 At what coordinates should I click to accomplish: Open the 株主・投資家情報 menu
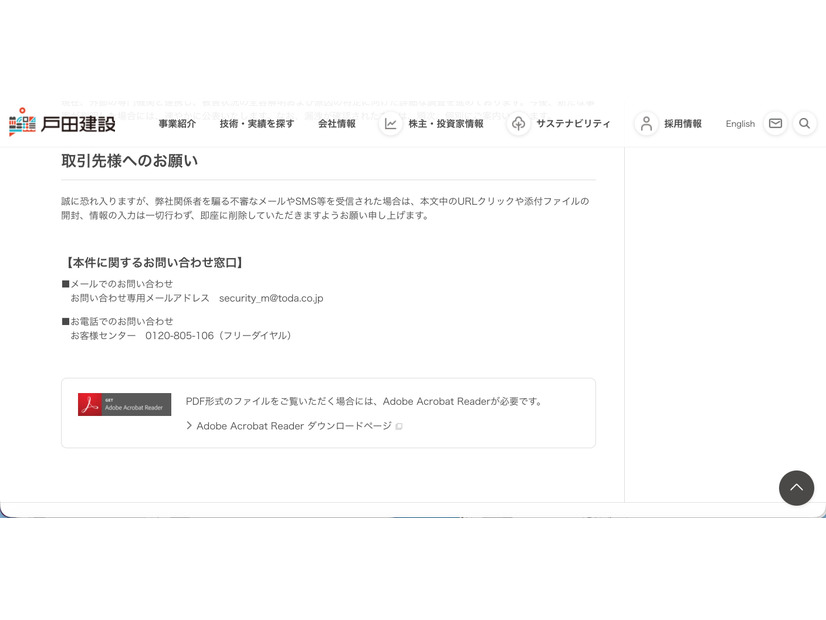pos(446,124)
